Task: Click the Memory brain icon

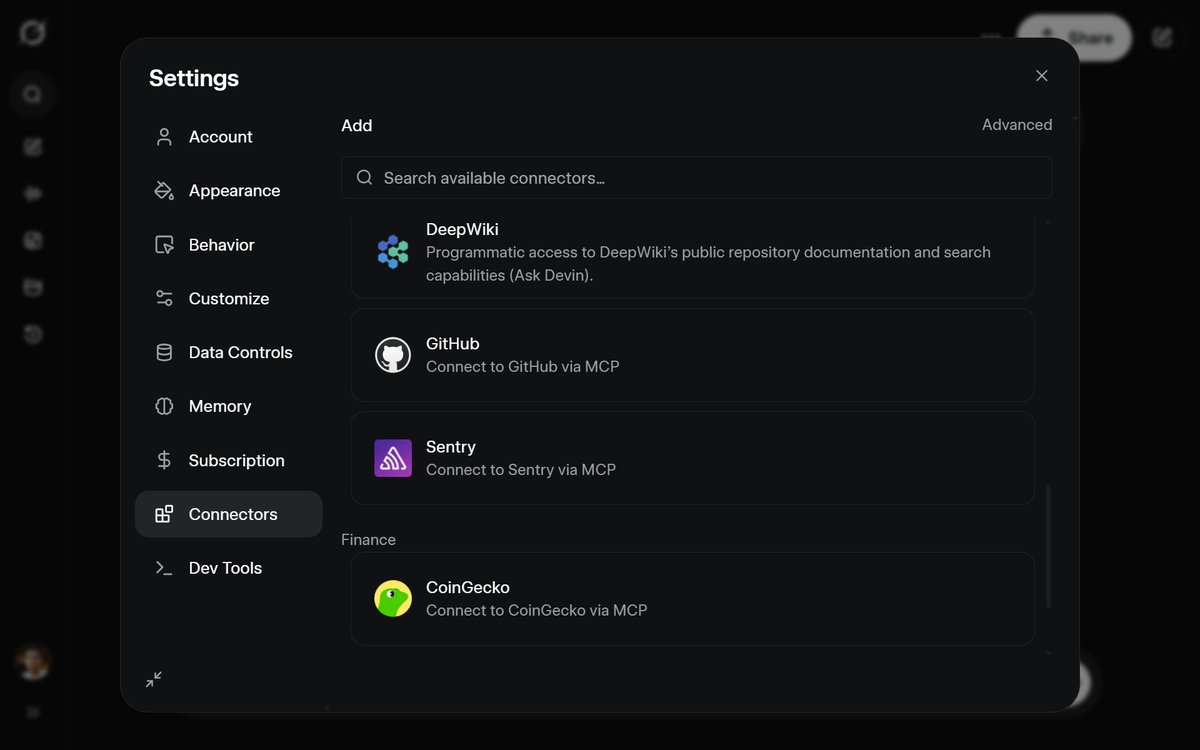Action: coord(164,407)
